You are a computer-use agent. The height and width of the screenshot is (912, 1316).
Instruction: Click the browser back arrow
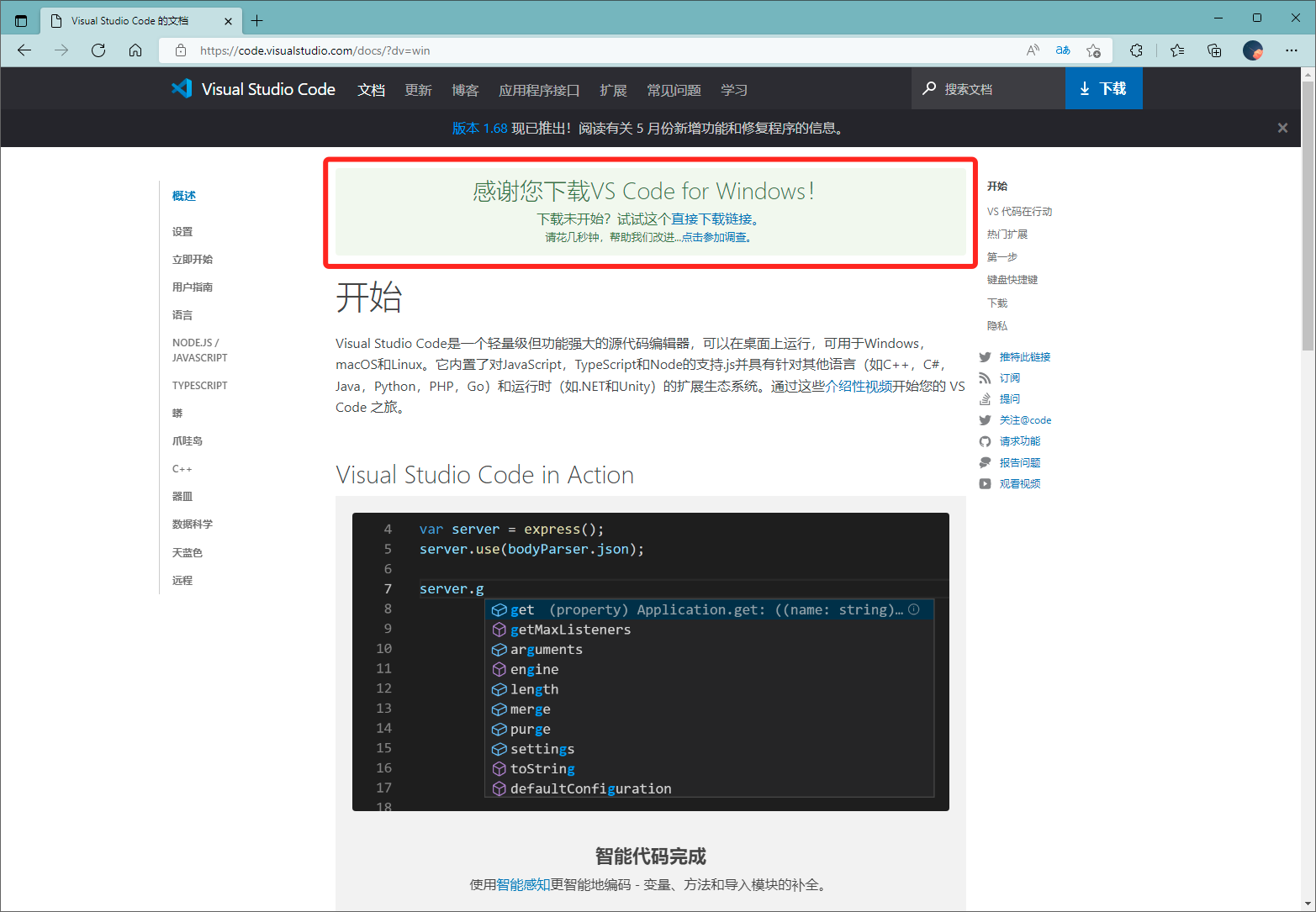click(x=24, y=50)
